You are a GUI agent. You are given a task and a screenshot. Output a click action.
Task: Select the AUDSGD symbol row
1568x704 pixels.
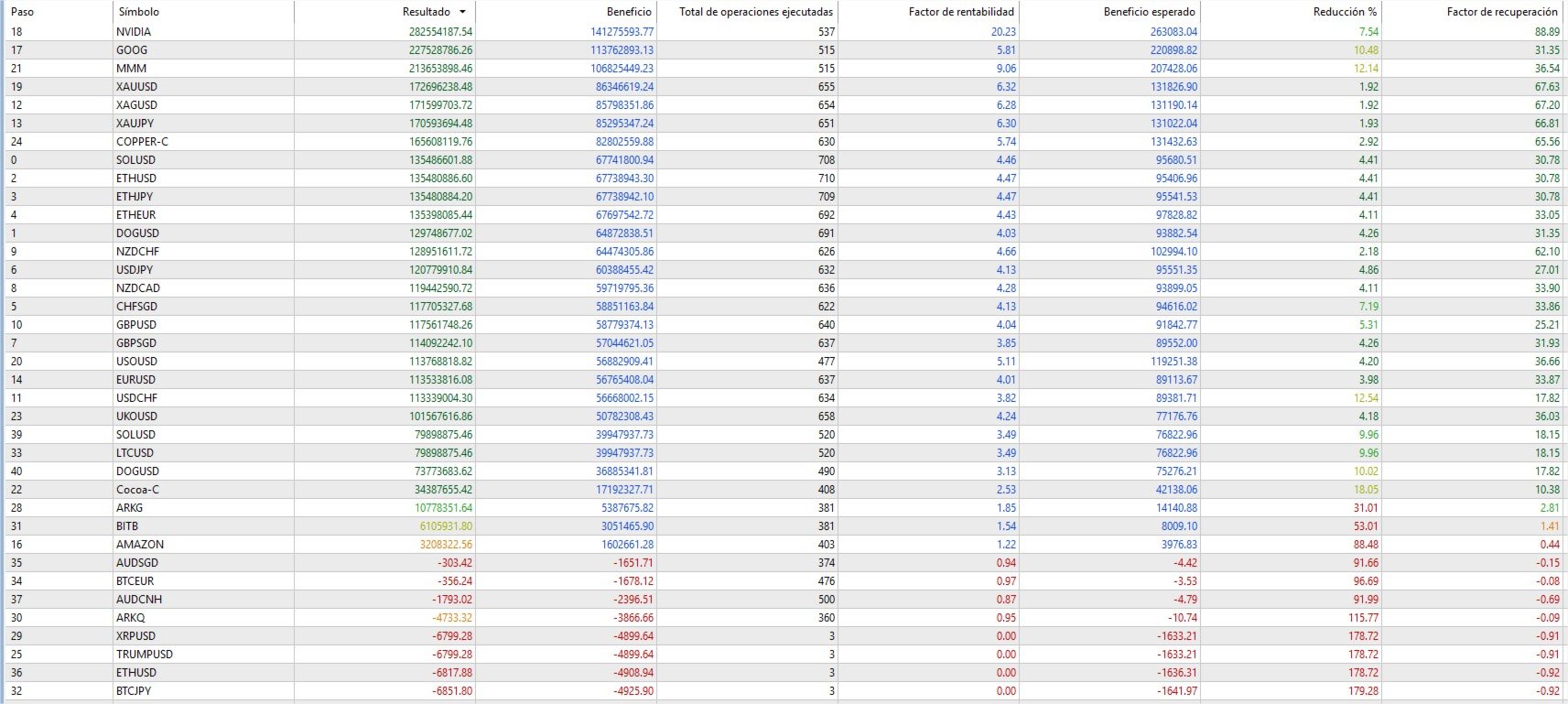(784, 562)
